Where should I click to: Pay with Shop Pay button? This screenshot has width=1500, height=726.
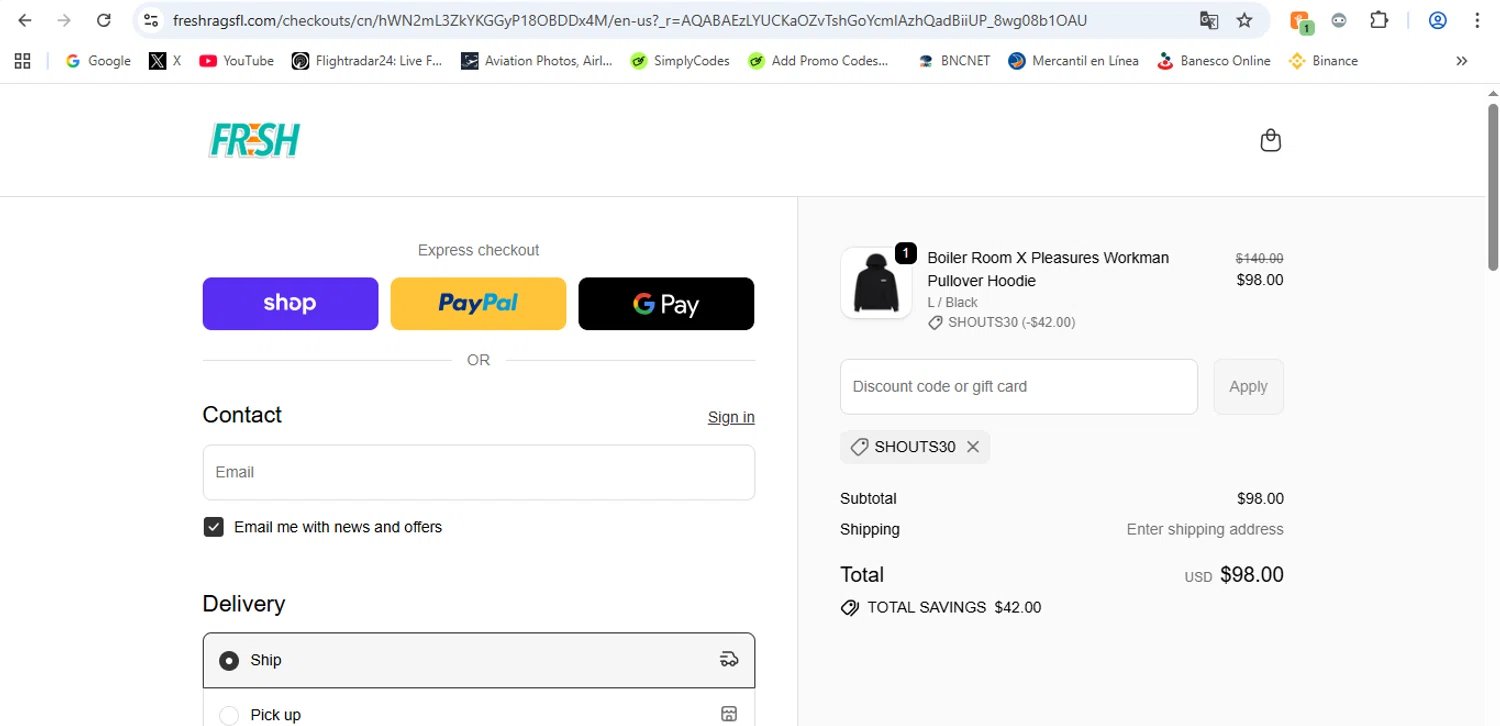pyautogui.click(x=290, y=303)
